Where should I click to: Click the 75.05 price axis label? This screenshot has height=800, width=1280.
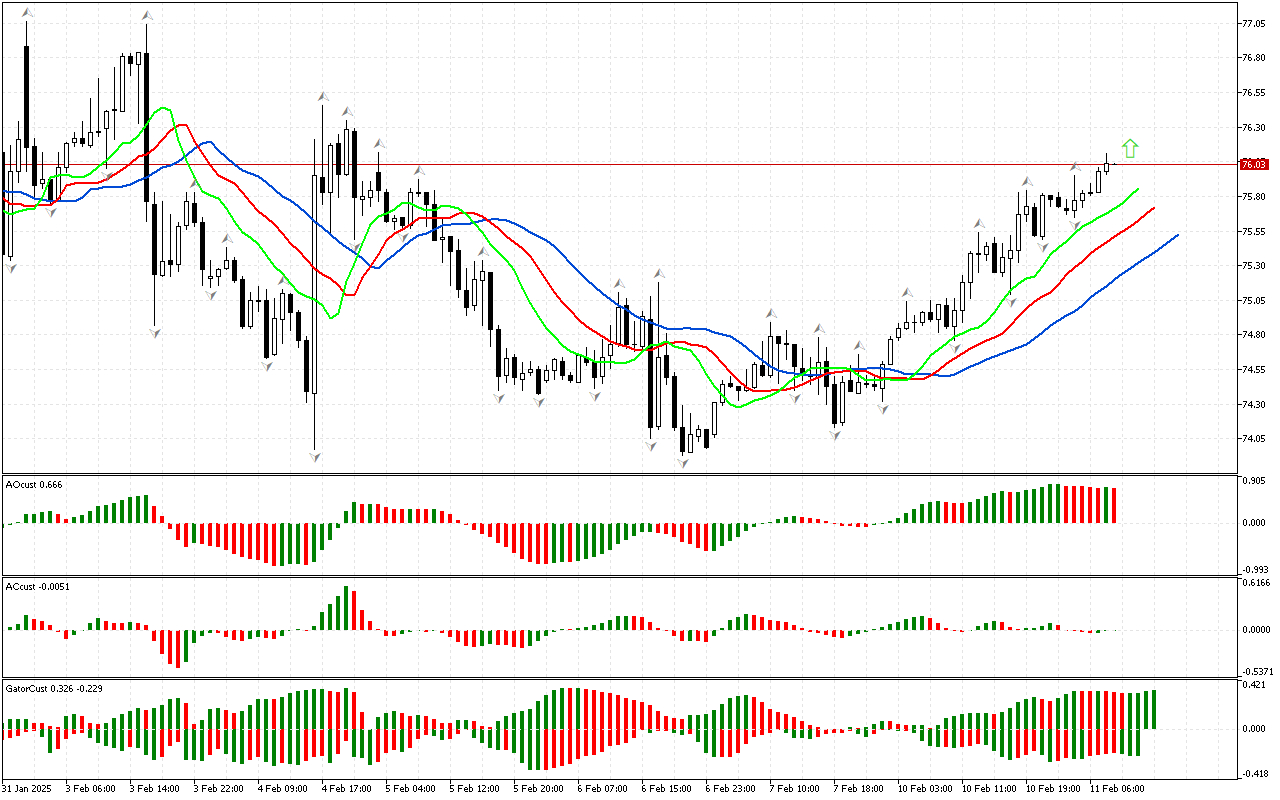1253,301
